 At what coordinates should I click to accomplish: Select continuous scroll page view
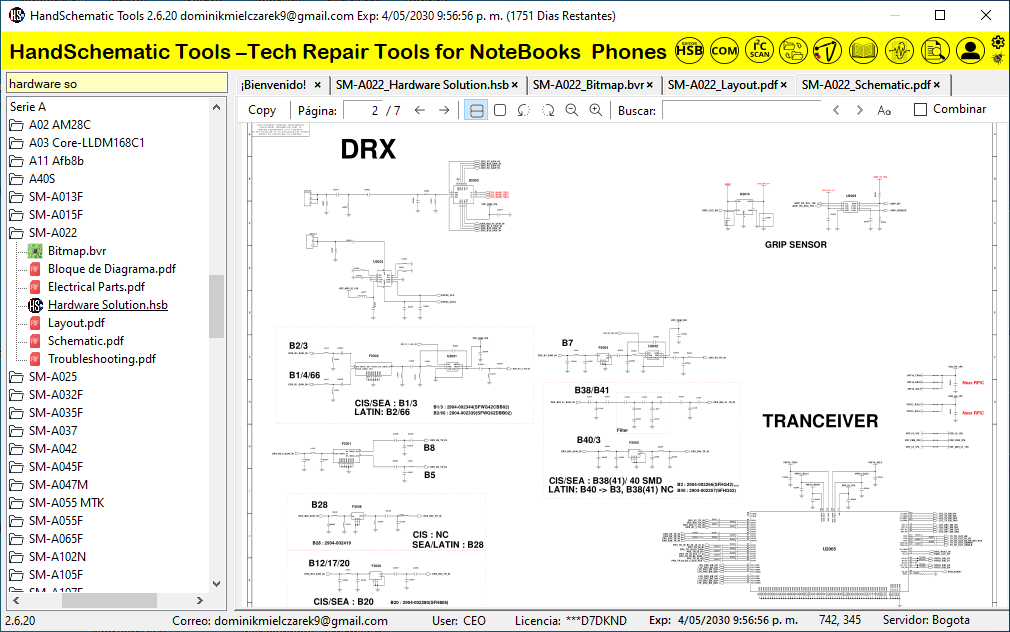pyautogui.click(x=476, y=110)
